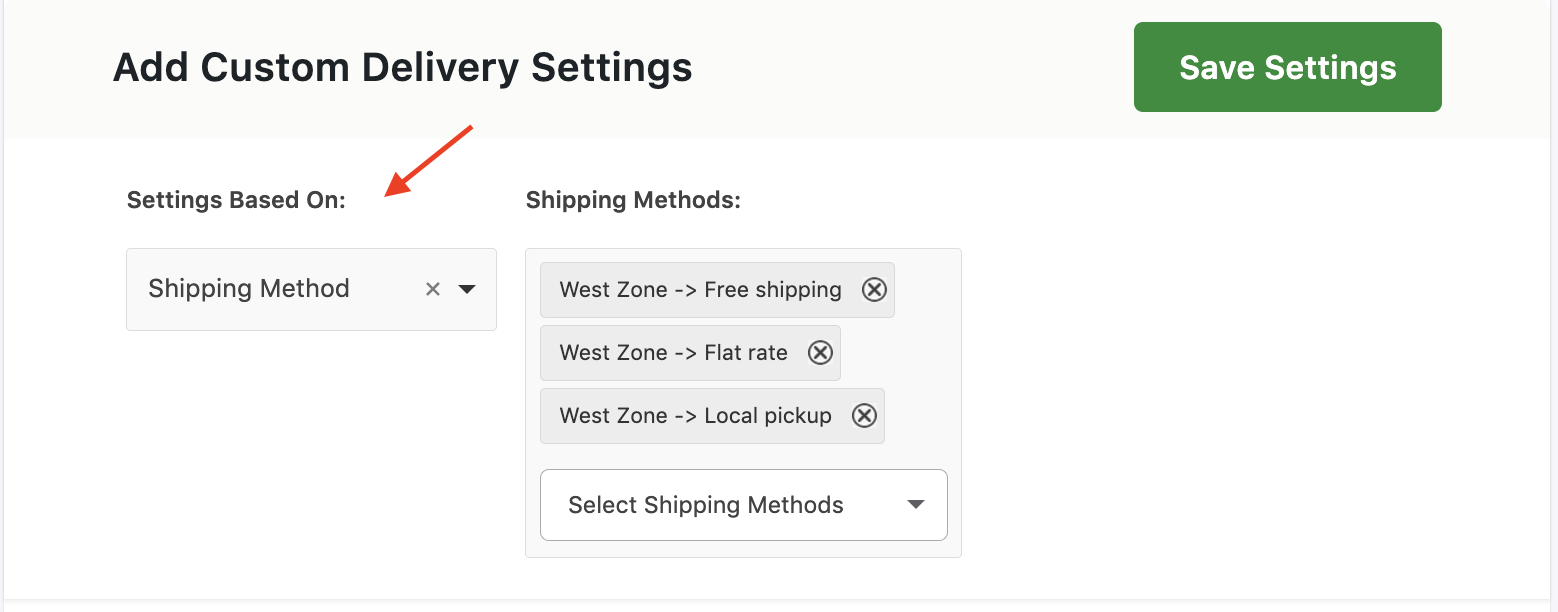Select the West Zone Free shipping chip text
Image resolution: width=1558 pixels, height=612 pixels.
700,290
